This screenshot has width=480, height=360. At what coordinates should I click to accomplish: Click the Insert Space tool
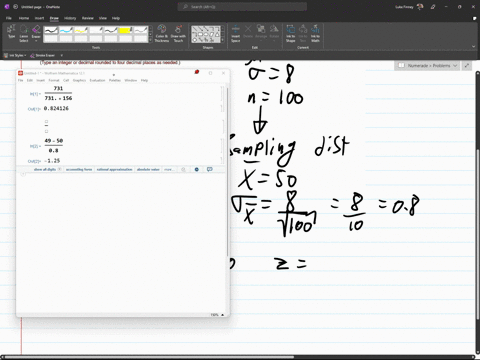tap(236, 33)
